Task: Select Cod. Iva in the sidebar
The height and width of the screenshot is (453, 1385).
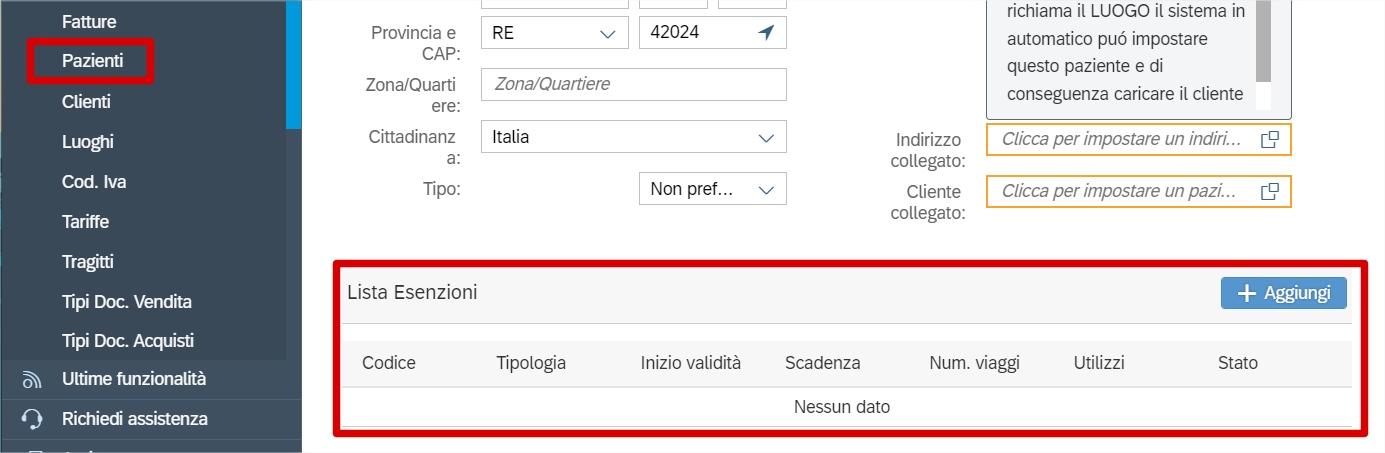Action: tap(94, 182)
